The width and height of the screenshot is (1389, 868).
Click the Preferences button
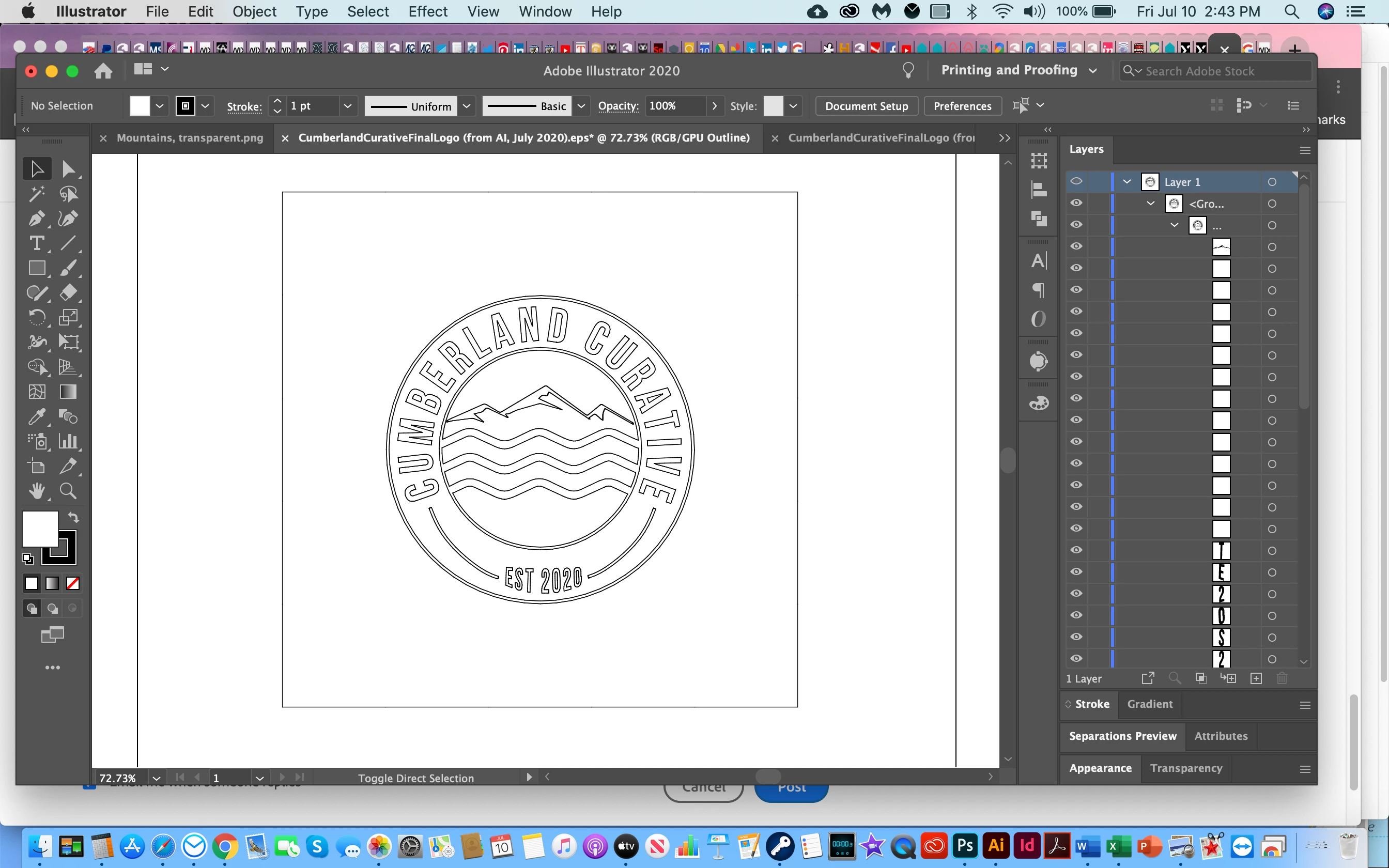click(962, 106)
